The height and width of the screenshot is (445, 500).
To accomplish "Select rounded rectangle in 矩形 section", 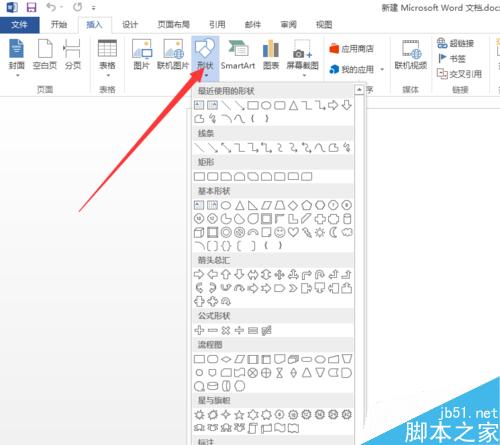I will pyautogui.click(x=213, y=176).
